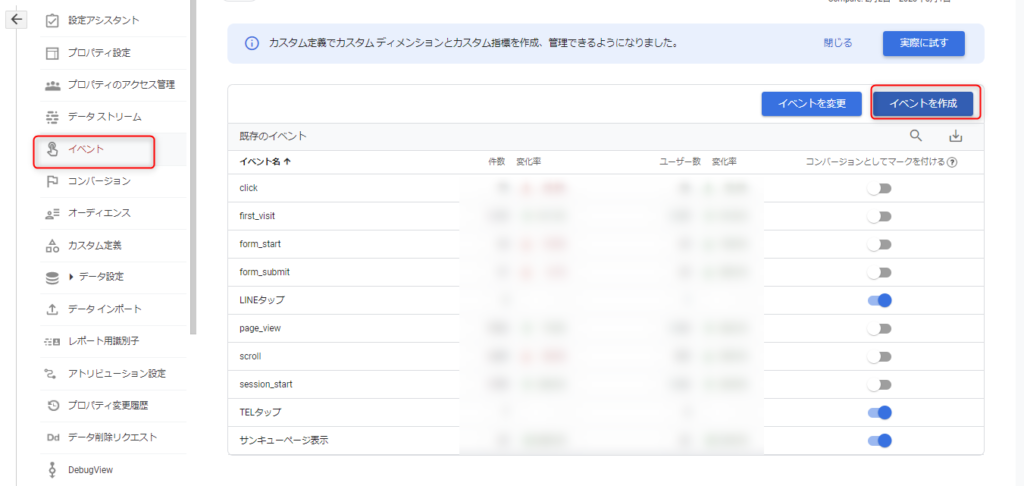Select the page_view event name
This screenshot has height=486, width=1024.
[260, 329]
